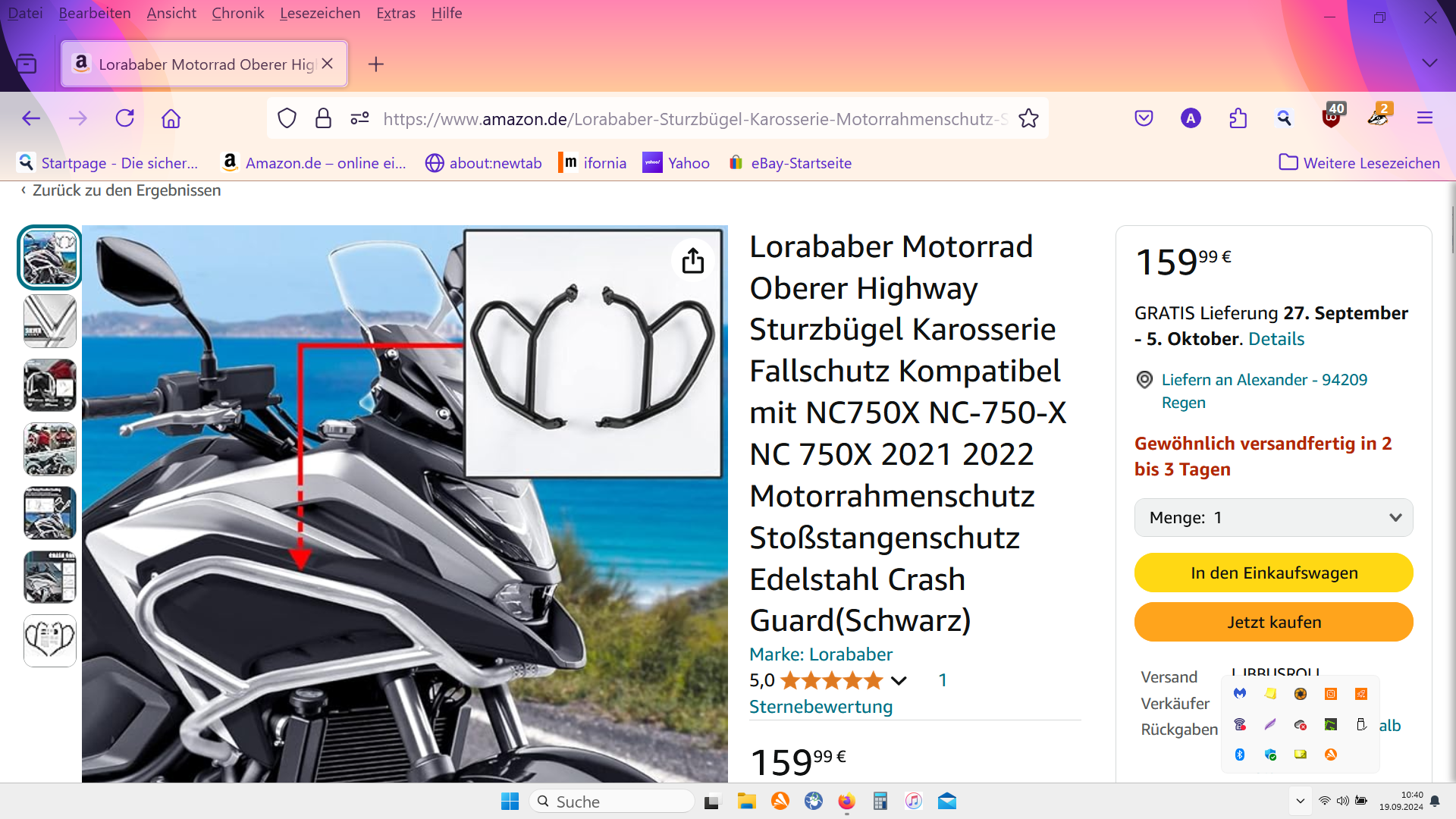Open the Yahoo bookmark
This screenshot has width=1456, height=819.
click(x=676, y=162)
